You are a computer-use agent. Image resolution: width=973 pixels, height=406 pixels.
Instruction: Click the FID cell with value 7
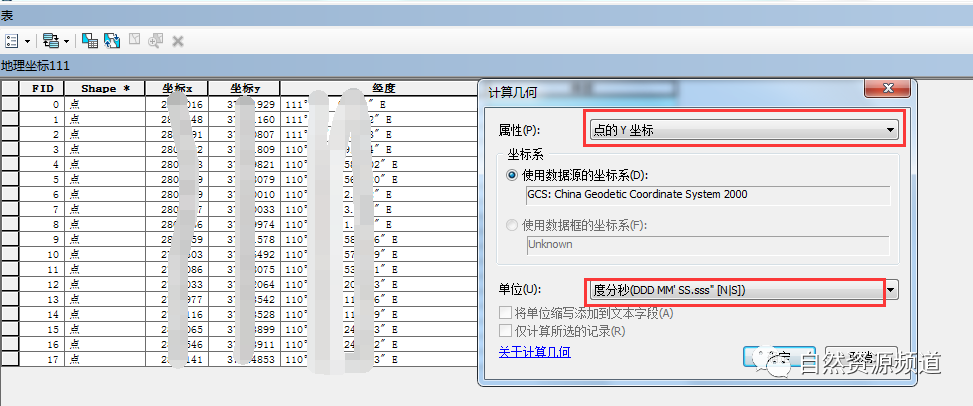(x=42, y=209)
